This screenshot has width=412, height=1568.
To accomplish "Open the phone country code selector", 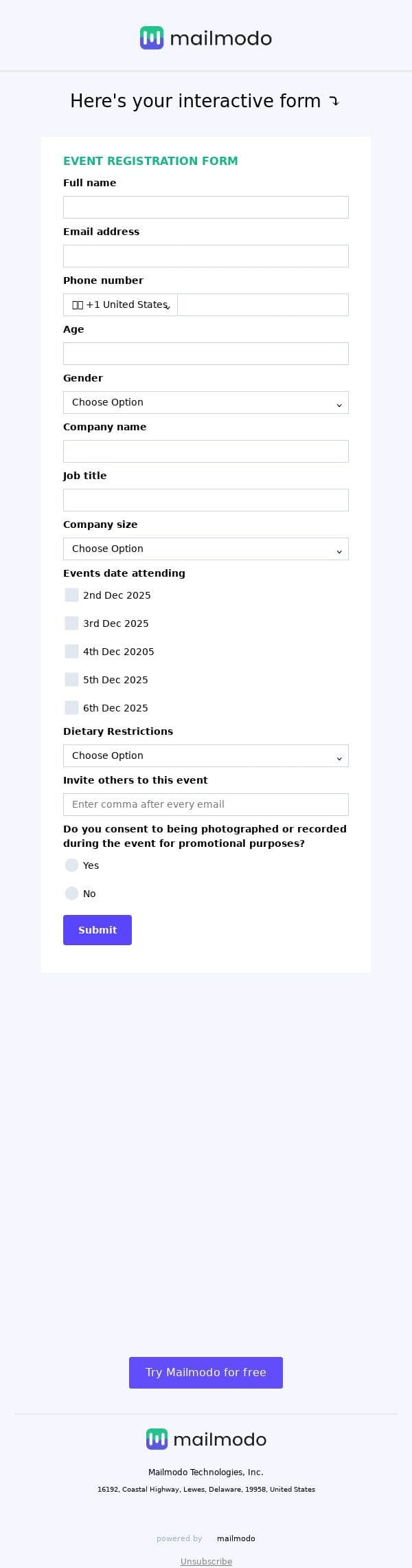I will pos(121,305).
